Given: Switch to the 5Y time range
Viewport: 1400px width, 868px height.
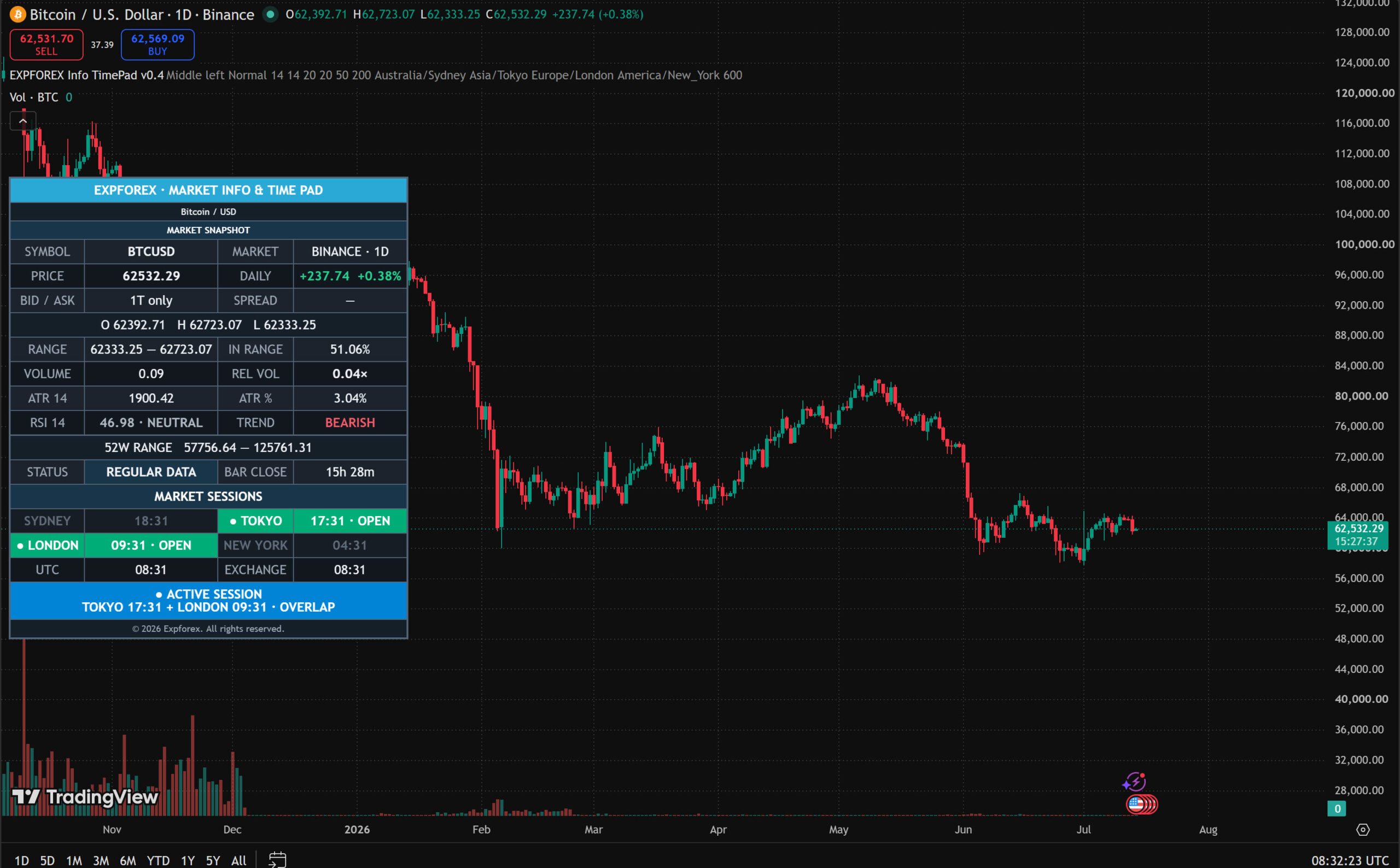Looking at the screenshot, I should pyautogui.click(x=213, y=860).
